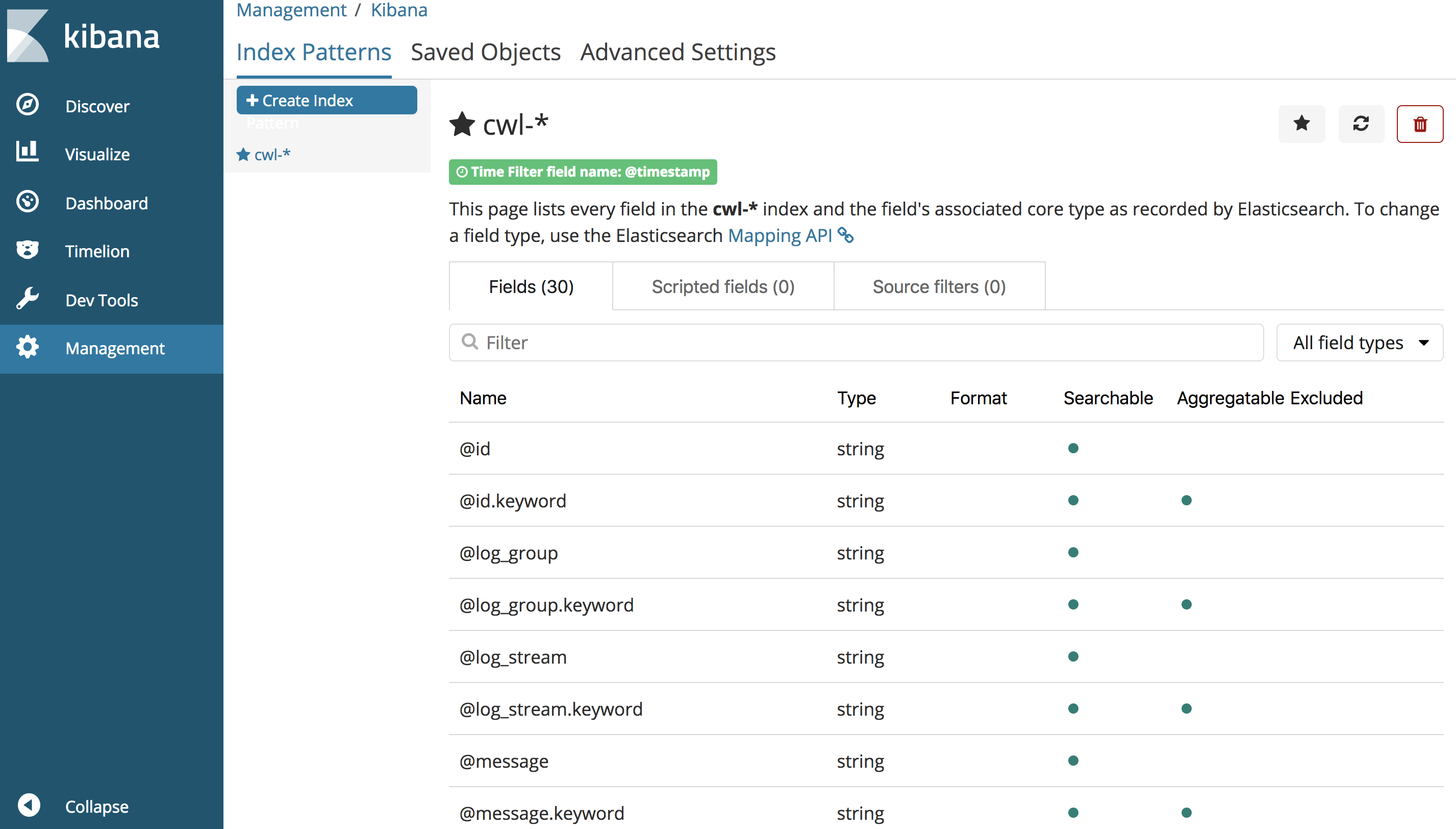
Task: Open Dev Tools section
Action: 102,299
